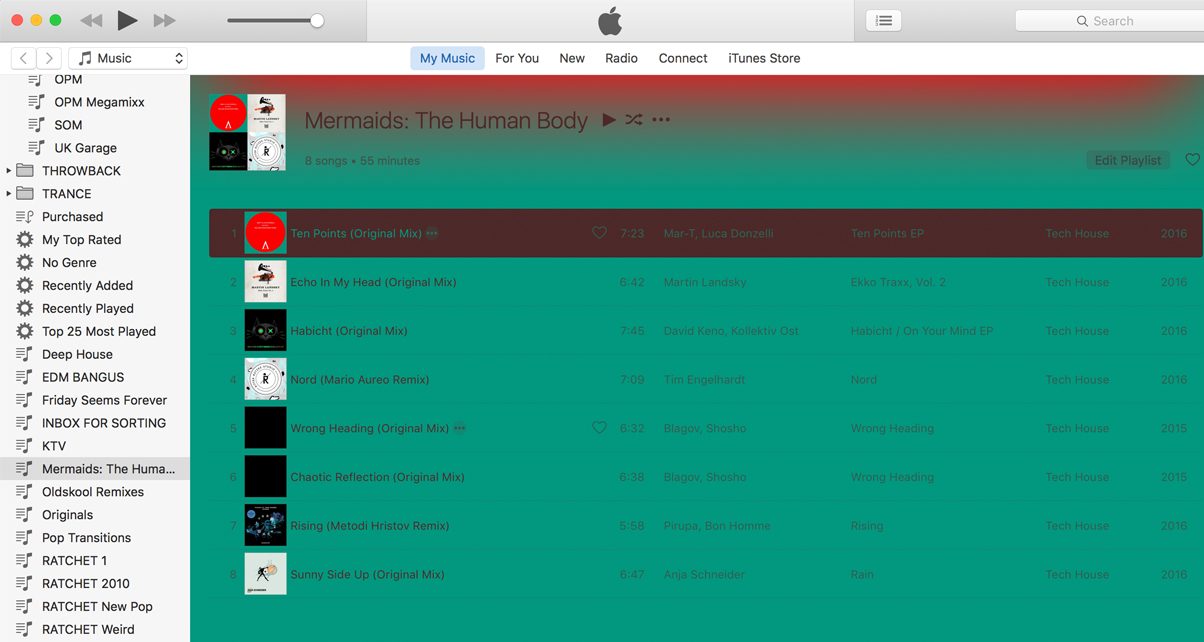The height and width of the screenshot is (642, 1204).
Task: Click the shuffle icon beside the playlist title
Action: pyautogui.click(x=634, y=120)
